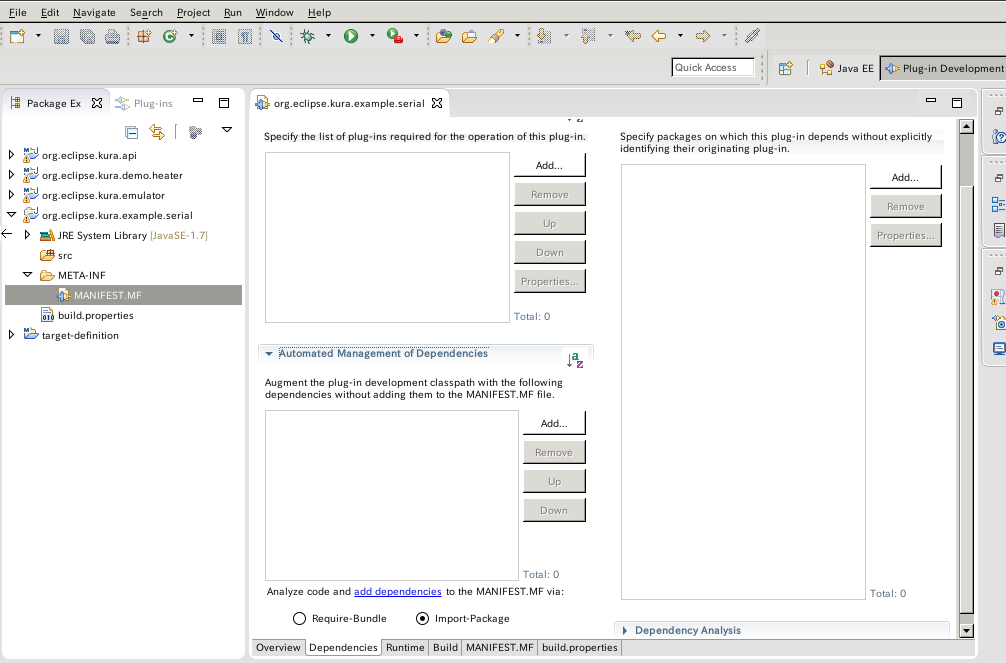Viewport: 1006px width, 663px height.
Task: Click the Open Perspective icon
Action: 785,68
